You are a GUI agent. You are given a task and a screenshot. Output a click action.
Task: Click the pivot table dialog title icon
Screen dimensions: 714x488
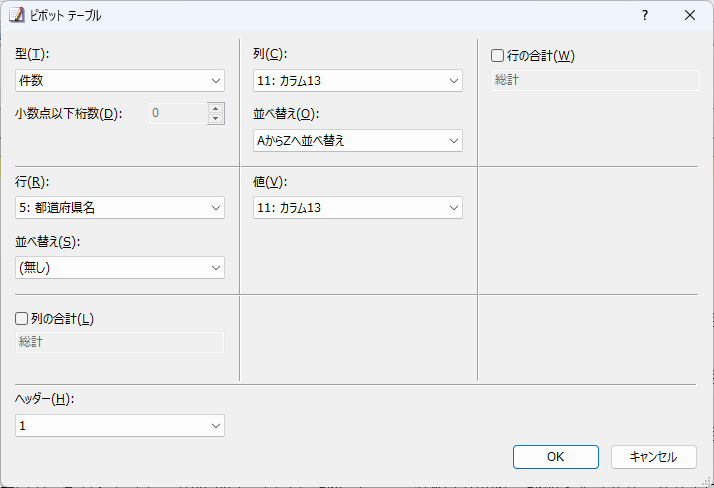point(17,16)
